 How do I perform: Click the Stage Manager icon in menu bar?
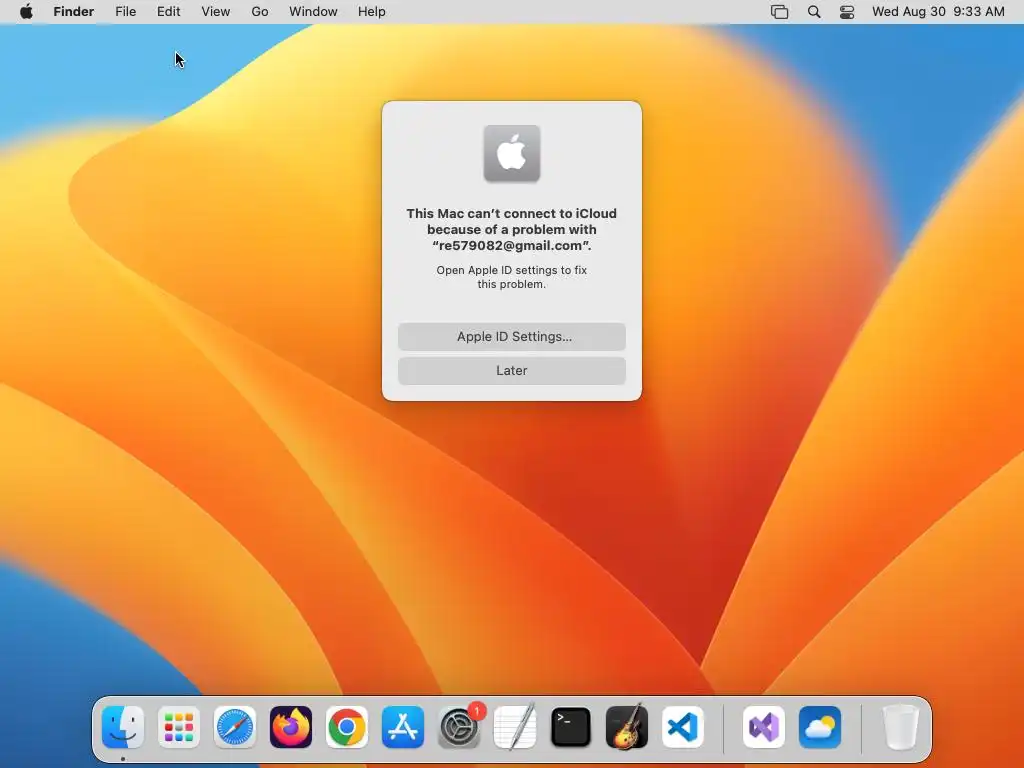click(x=780, y=12)
